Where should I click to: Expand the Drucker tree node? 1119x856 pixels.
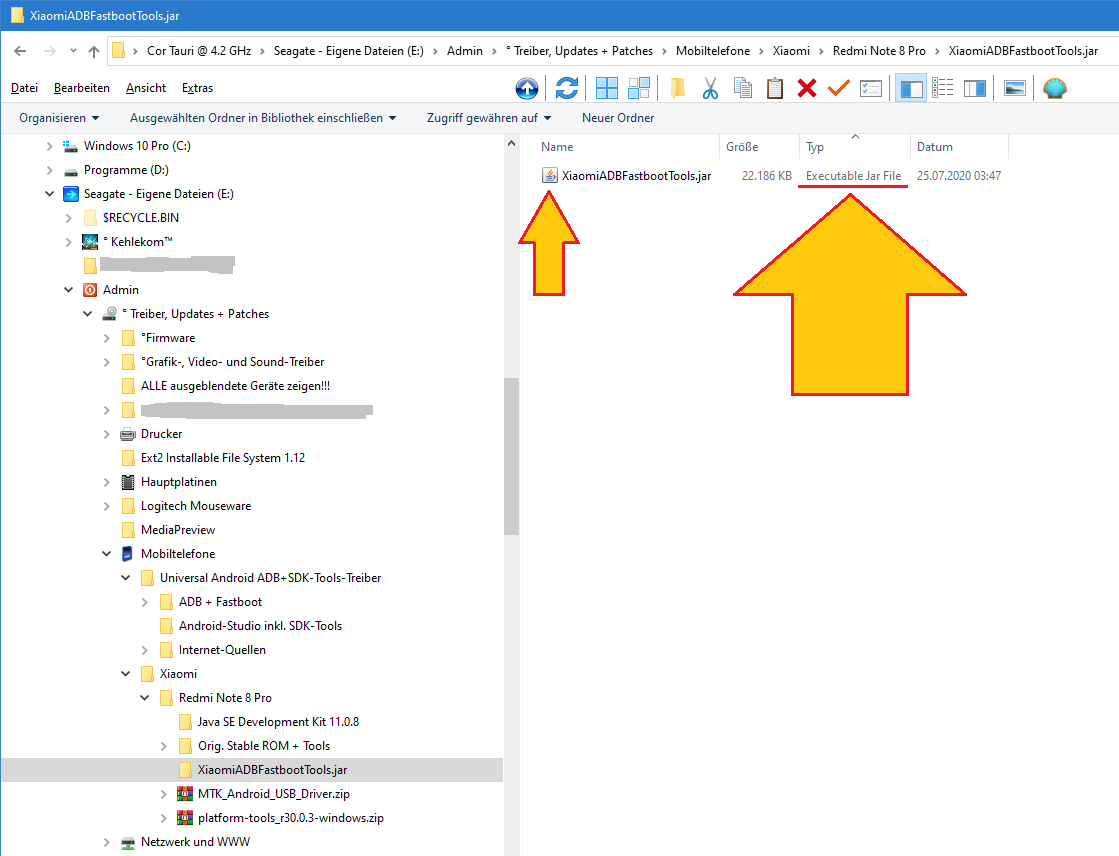click(106, 434)
